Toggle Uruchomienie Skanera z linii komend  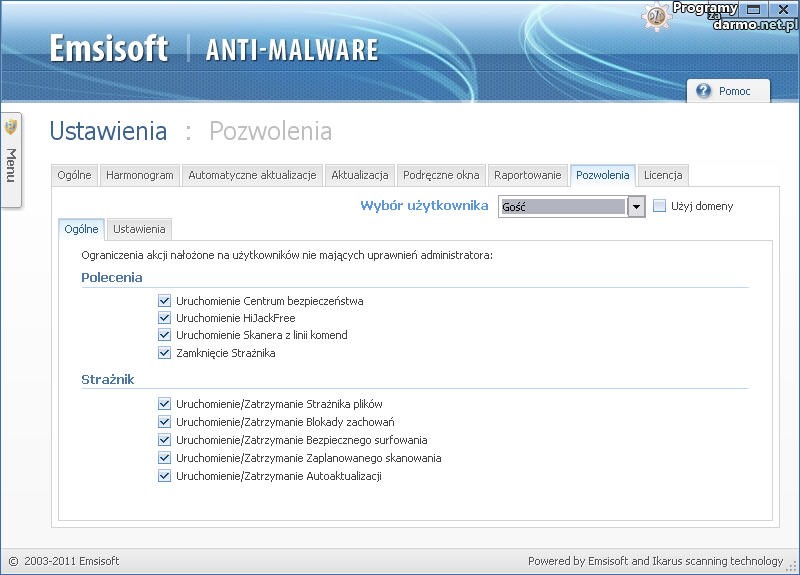click(x=165, y=335)
